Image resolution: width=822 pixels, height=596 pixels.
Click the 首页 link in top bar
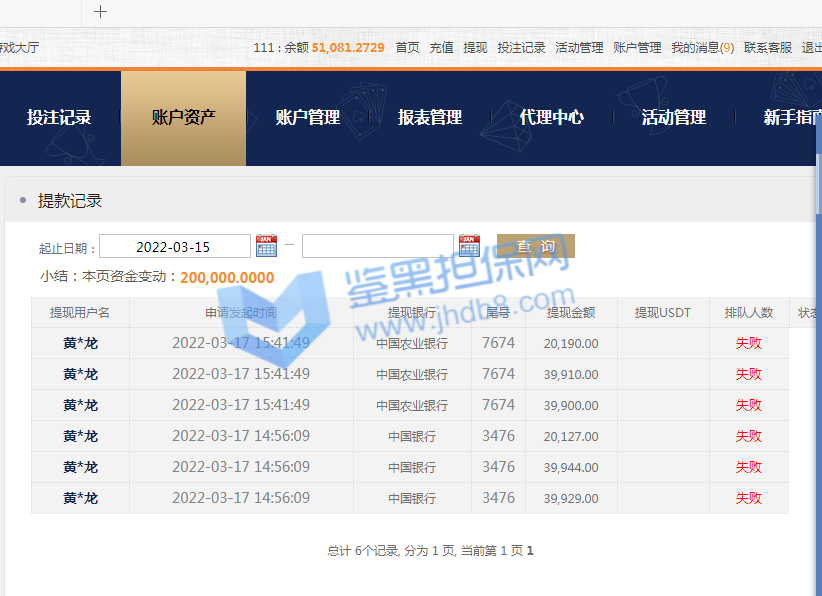[407, 48]
